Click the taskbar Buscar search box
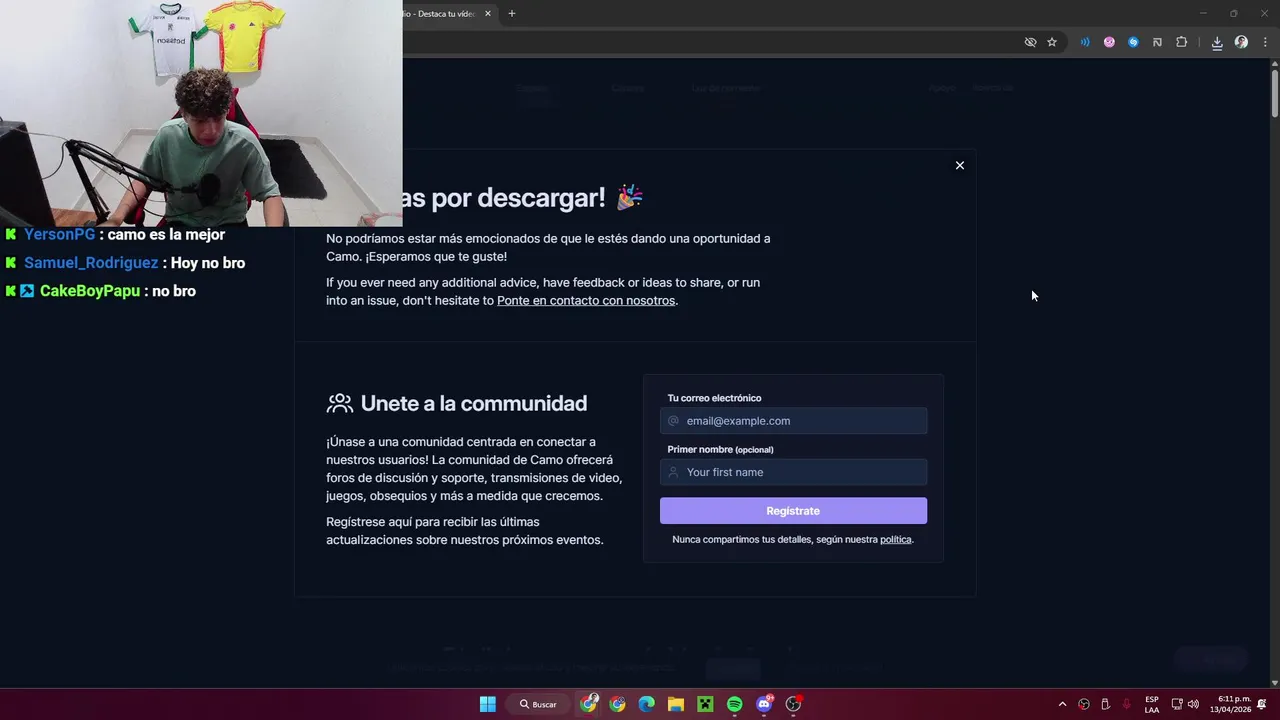 point(538,704)
